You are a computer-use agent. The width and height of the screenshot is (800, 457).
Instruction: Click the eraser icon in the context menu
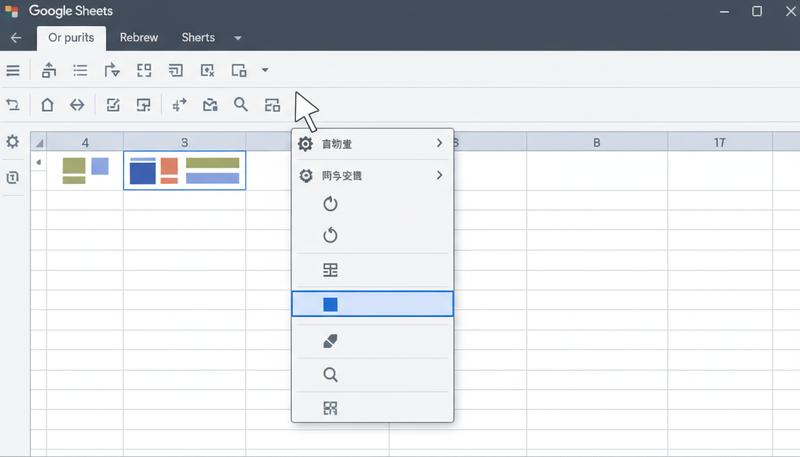click(330, 341)
